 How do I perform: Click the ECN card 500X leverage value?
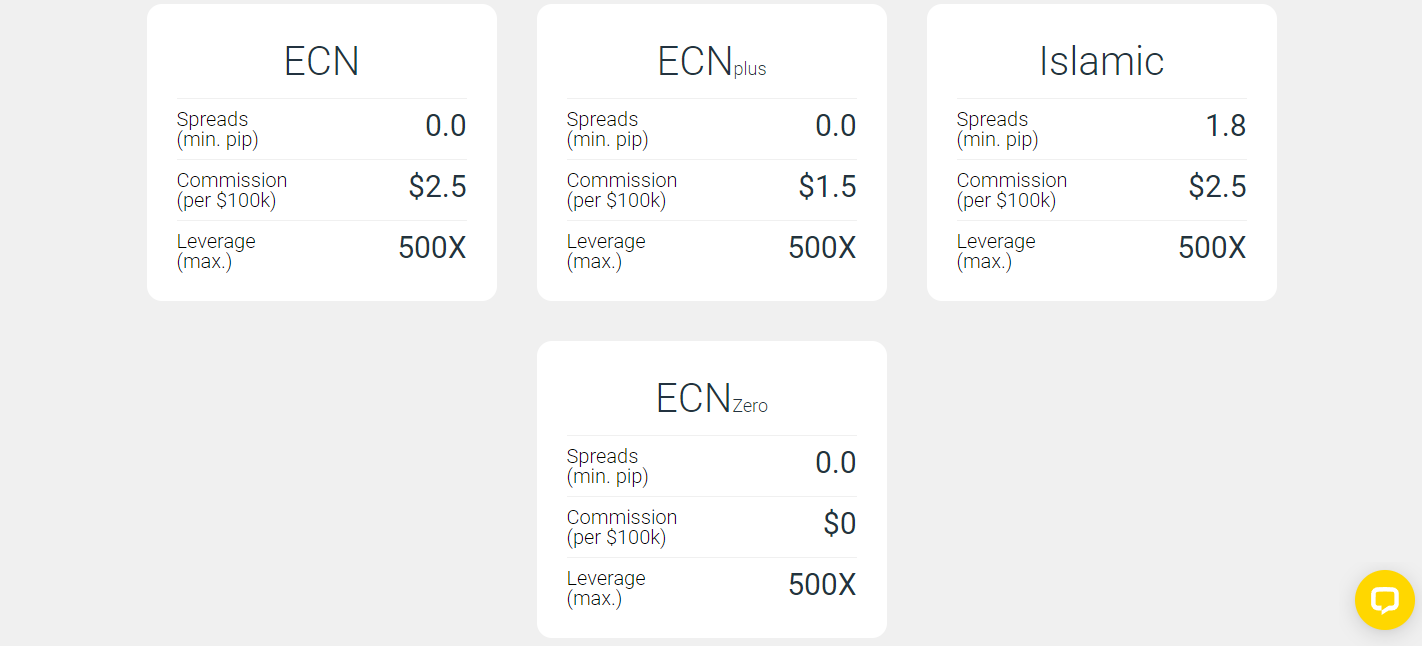click(432, 248)
